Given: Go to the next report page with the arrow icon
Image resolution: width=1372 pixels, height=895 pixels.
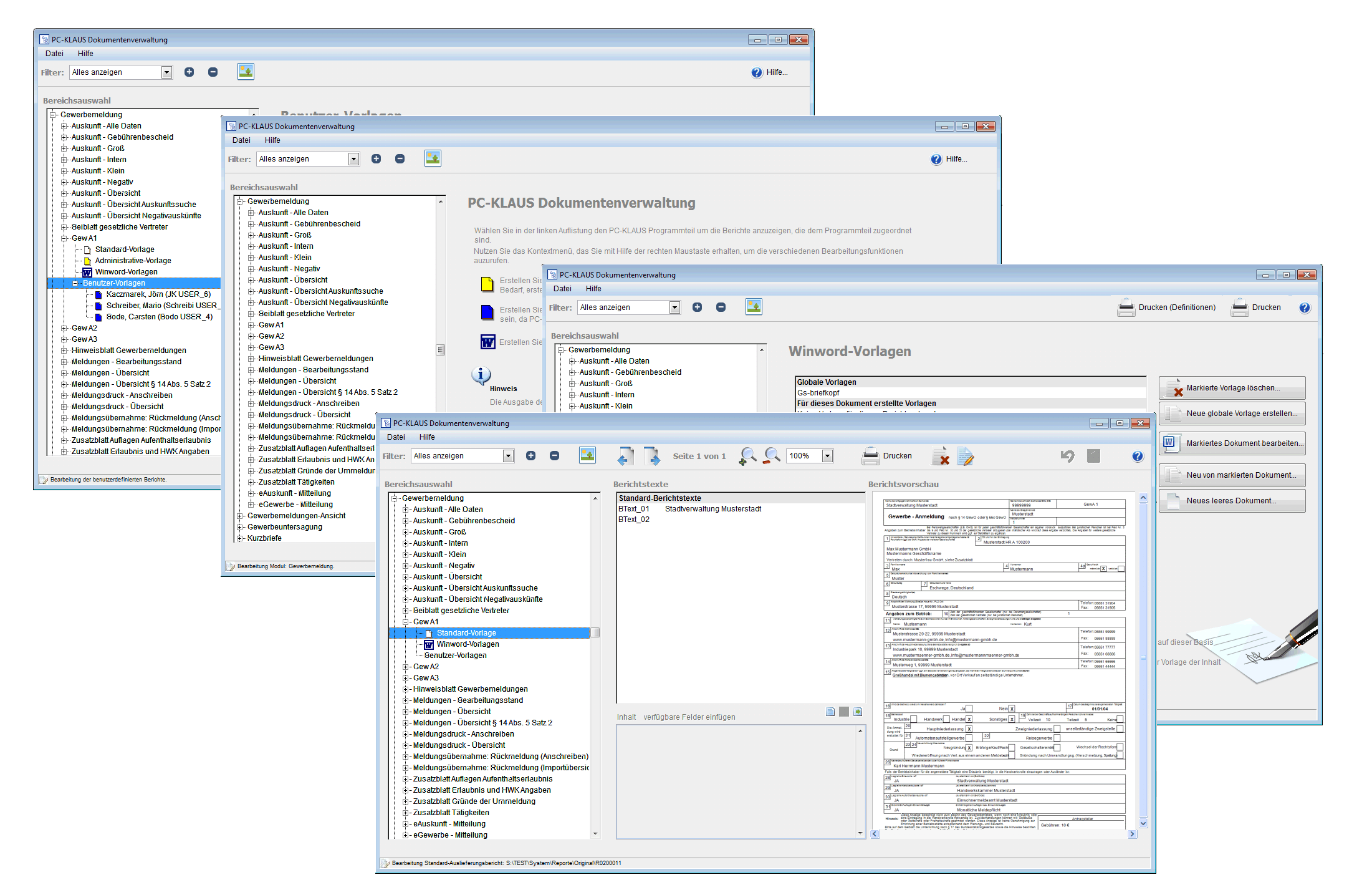Looking at the screenshot, I should pos(651,456).
